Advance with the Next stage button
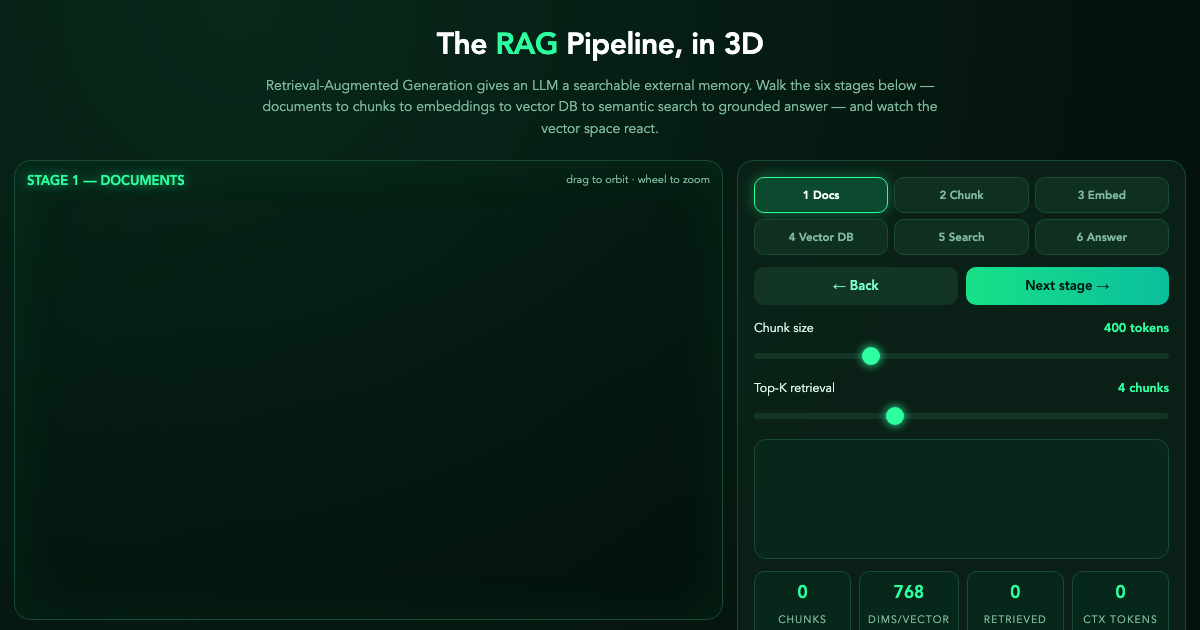Image resolution: width=1200 pixels, height=630 pixels. point(1067,286)
